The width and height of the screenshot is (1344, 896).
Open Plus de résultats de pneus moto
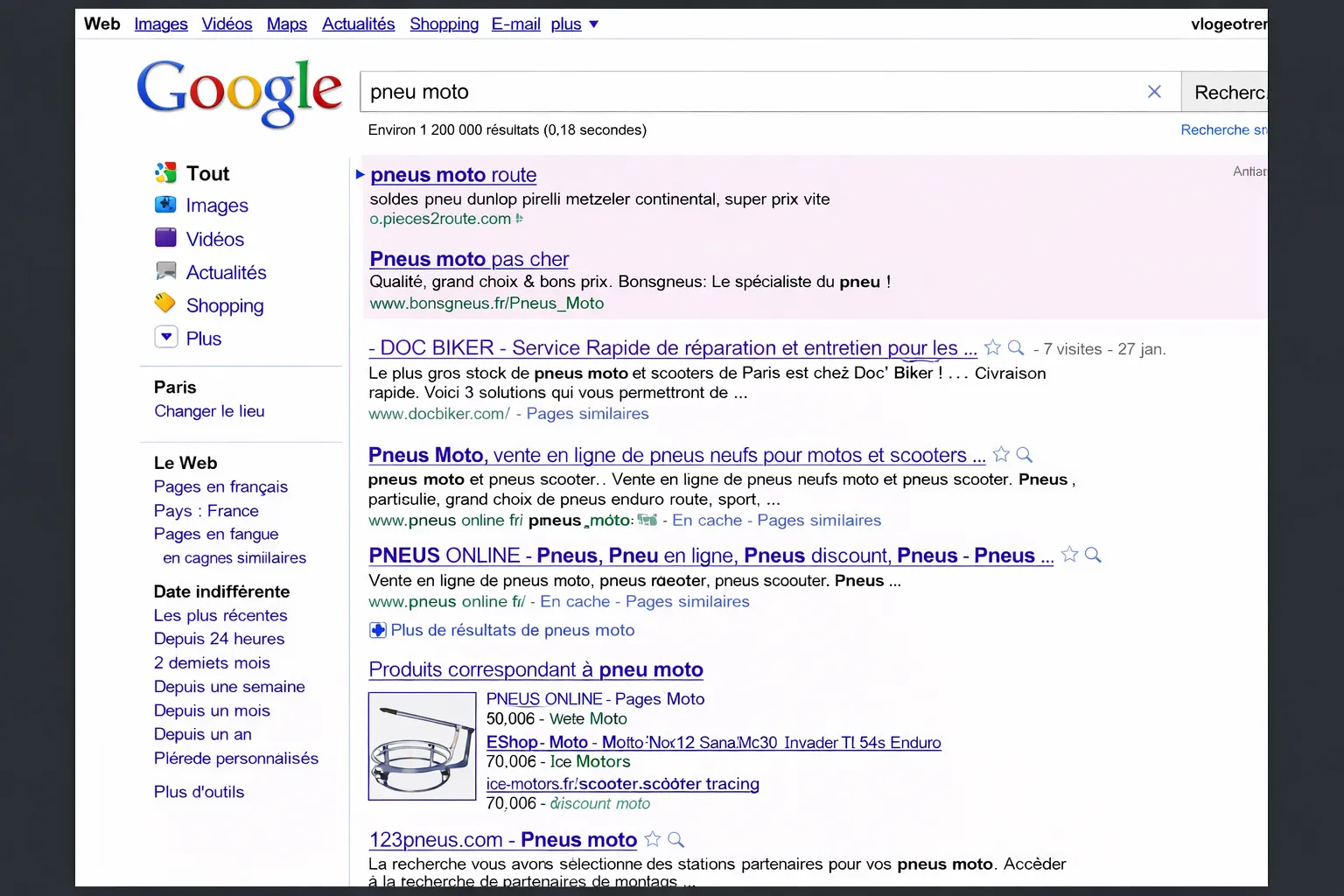click(x=513, y=630)
